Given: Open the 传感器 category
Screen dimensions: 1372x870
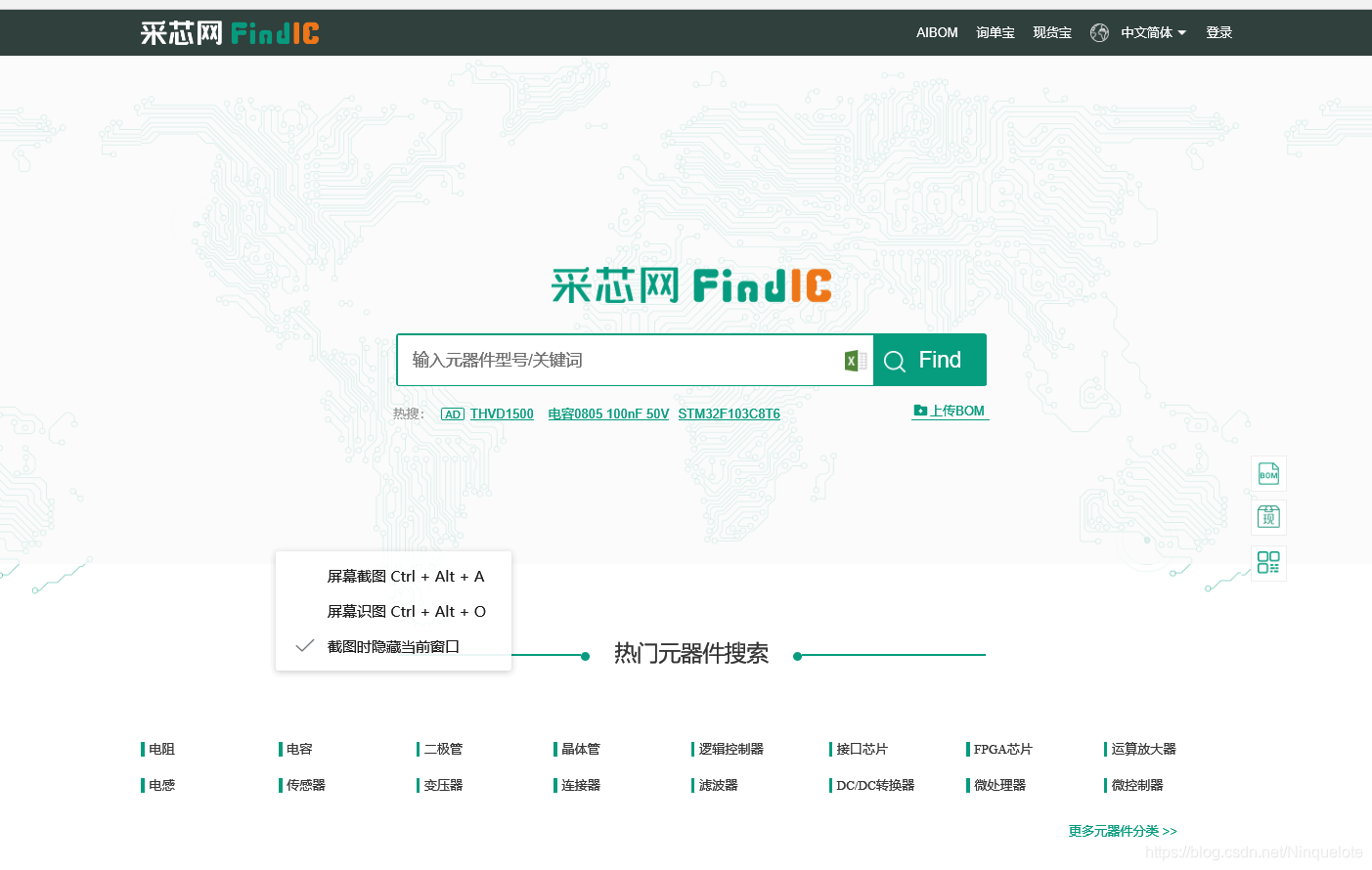Looking at the screenshot, I should pyautogui.click(x=305, y=785).
